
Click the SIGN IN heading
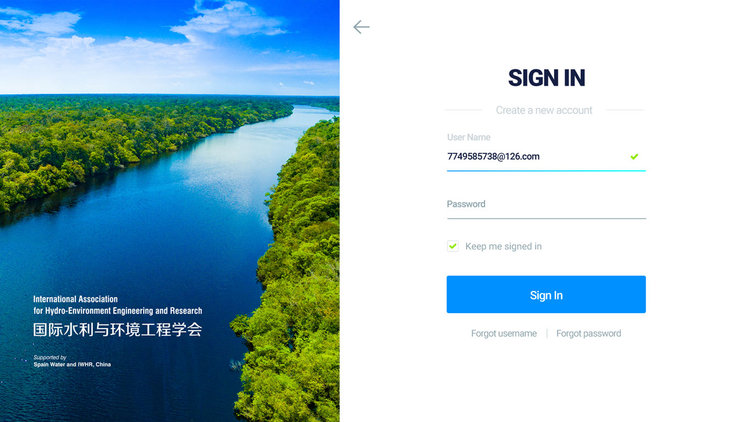546,78
